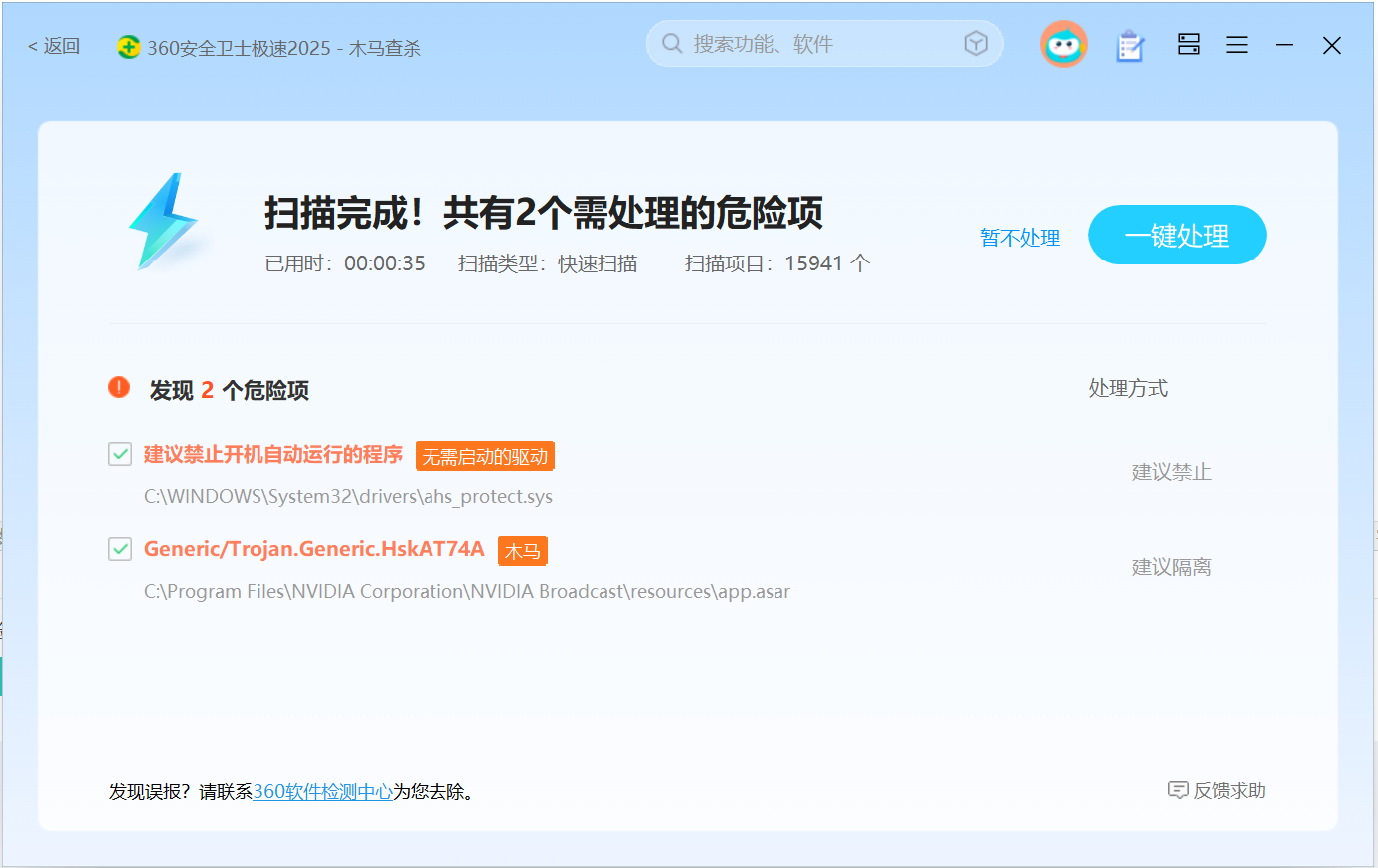
Task: Uncheck the Trojan.Generic.HskAT74A checkbox
Action: [120, 549]
